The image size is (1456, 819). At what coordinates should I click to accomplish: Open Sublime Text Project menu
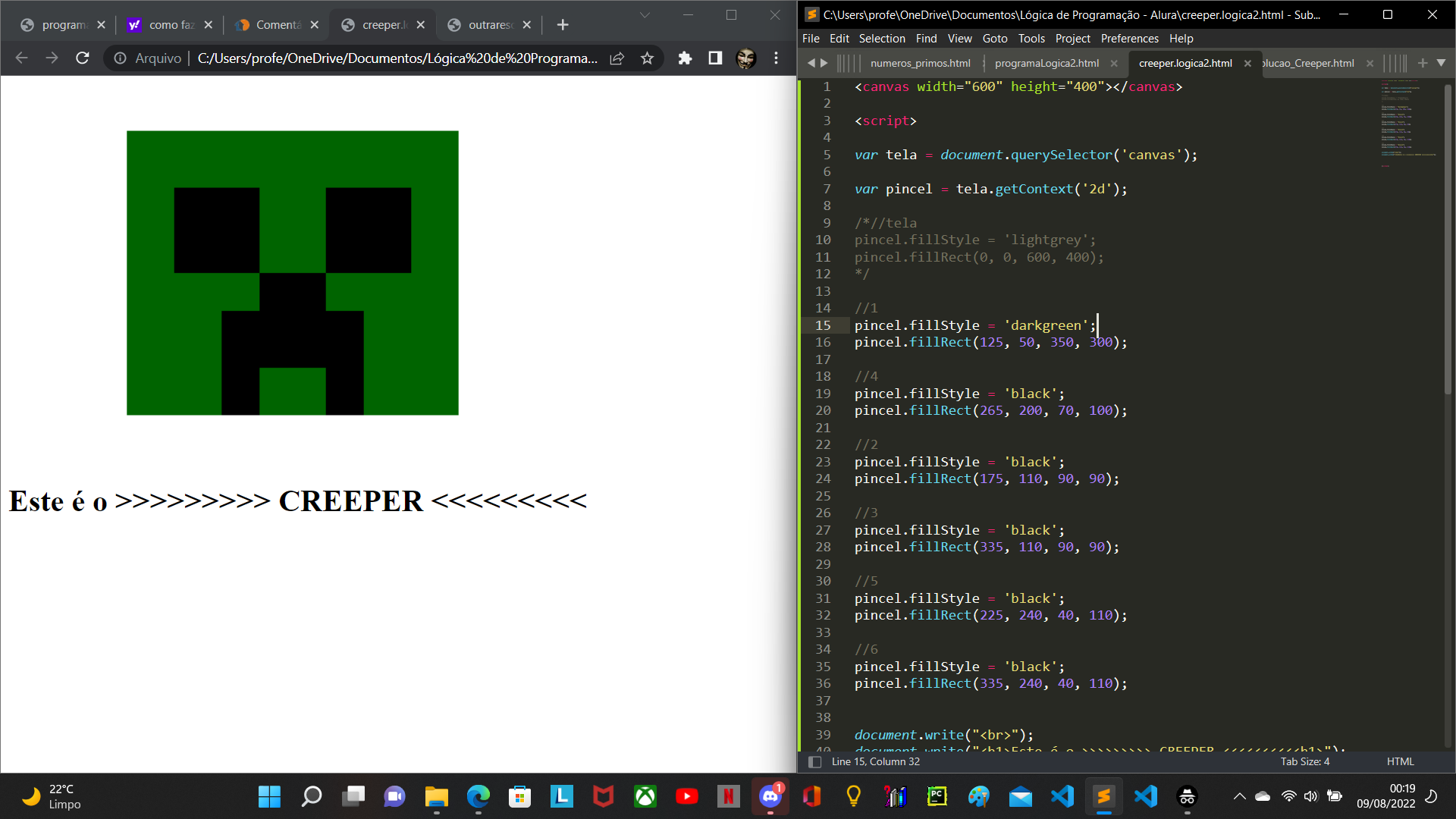pos(1073,39)
